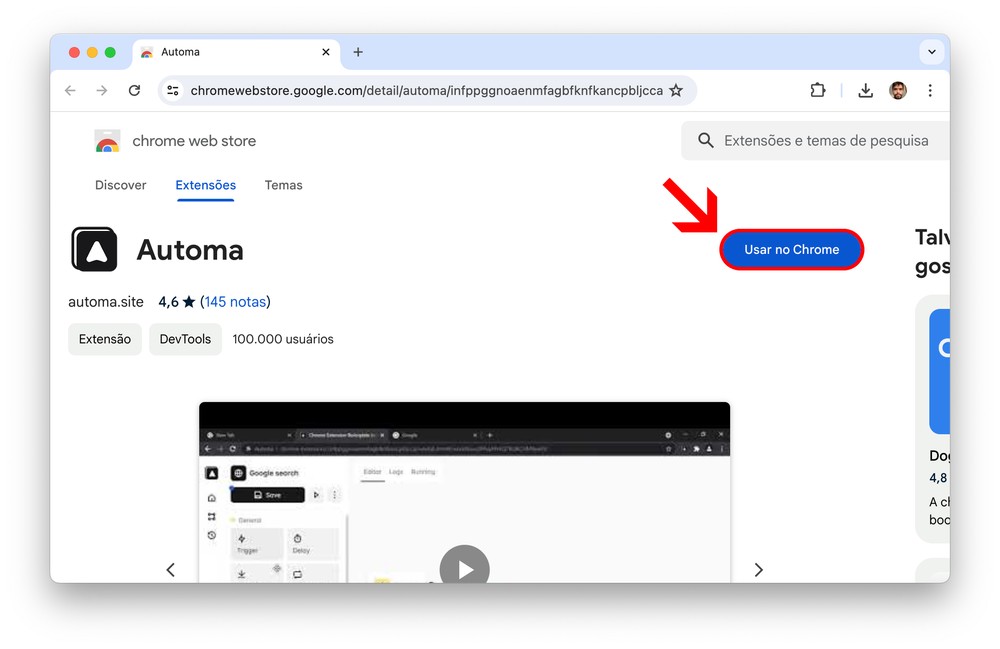This screenshot has width=1000, height=649.
Task: Open a new tab with plus button
Action: (358, 52)
